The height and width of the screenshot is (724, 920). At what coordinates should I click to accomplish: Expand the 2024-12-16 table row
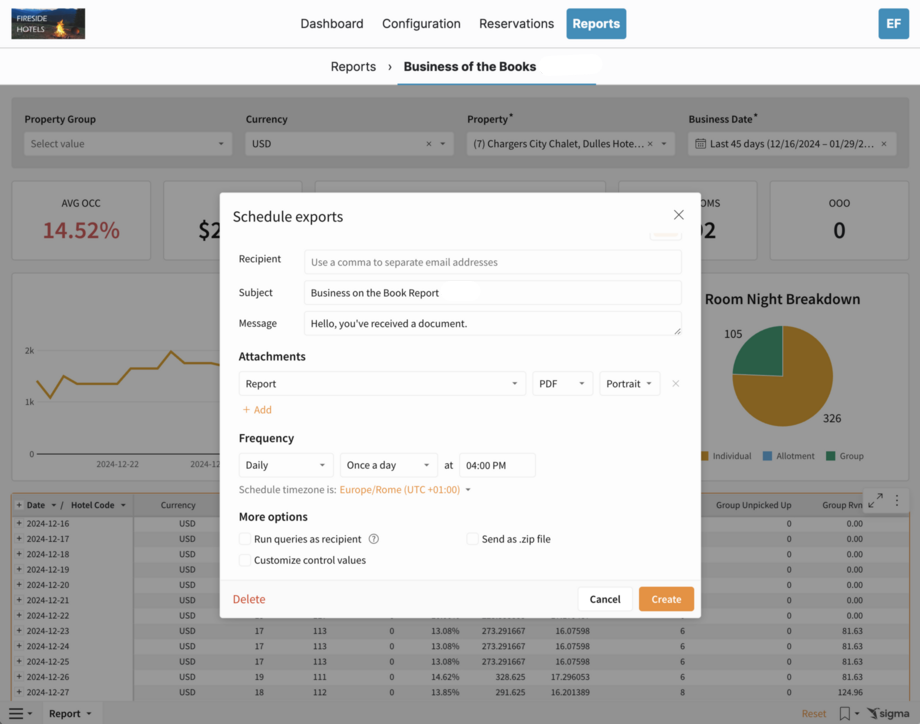(x=19, y=523)
